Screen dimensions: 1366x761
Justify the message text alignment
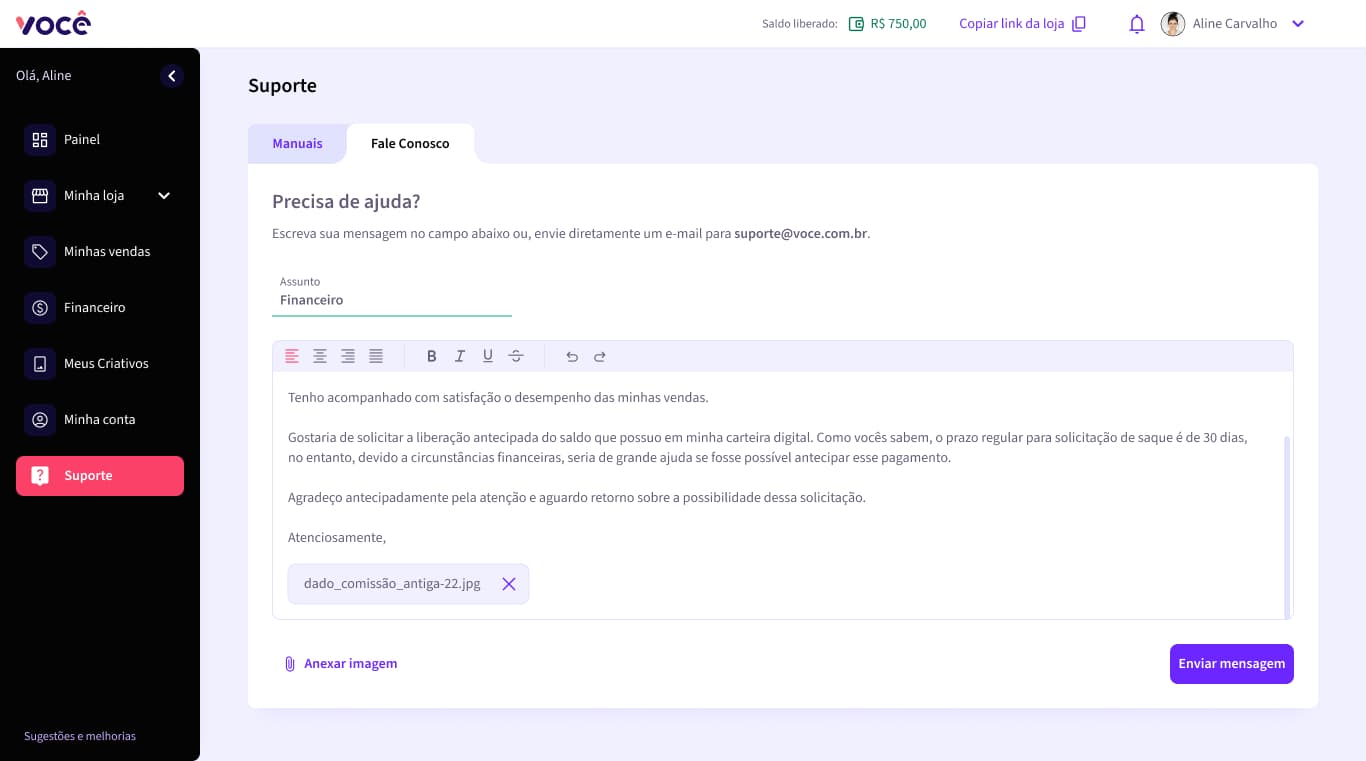tap(376, 356)
